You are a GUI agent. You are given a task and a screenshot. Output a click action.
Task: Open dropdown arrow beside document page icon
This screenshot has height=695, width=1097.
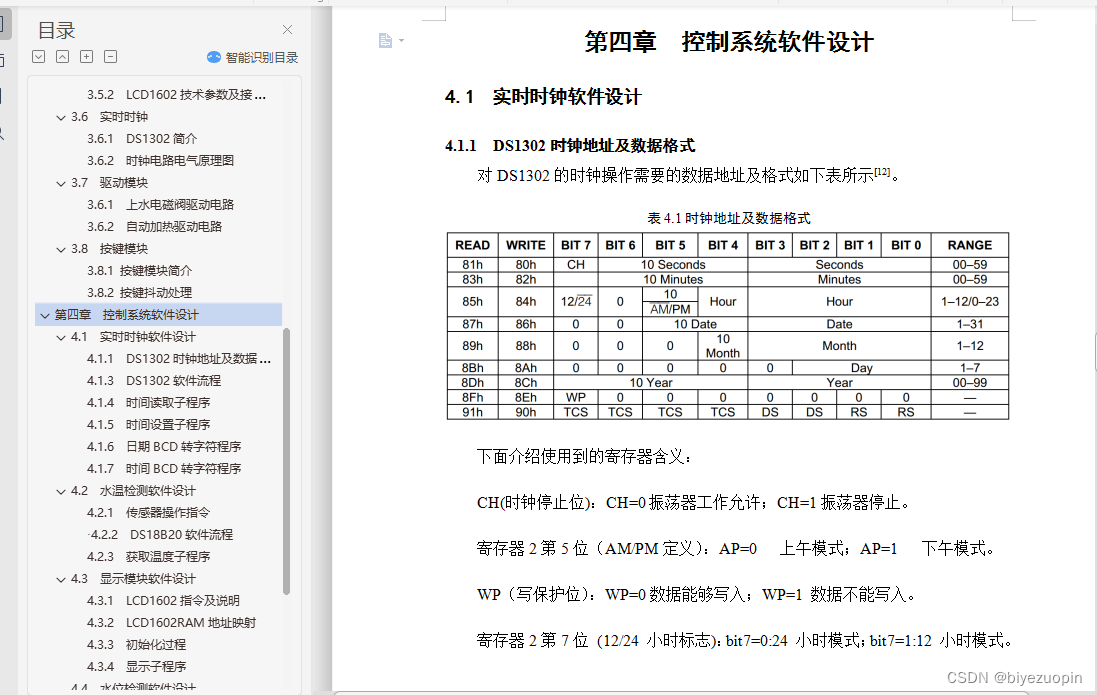click(x=402, y=41)
